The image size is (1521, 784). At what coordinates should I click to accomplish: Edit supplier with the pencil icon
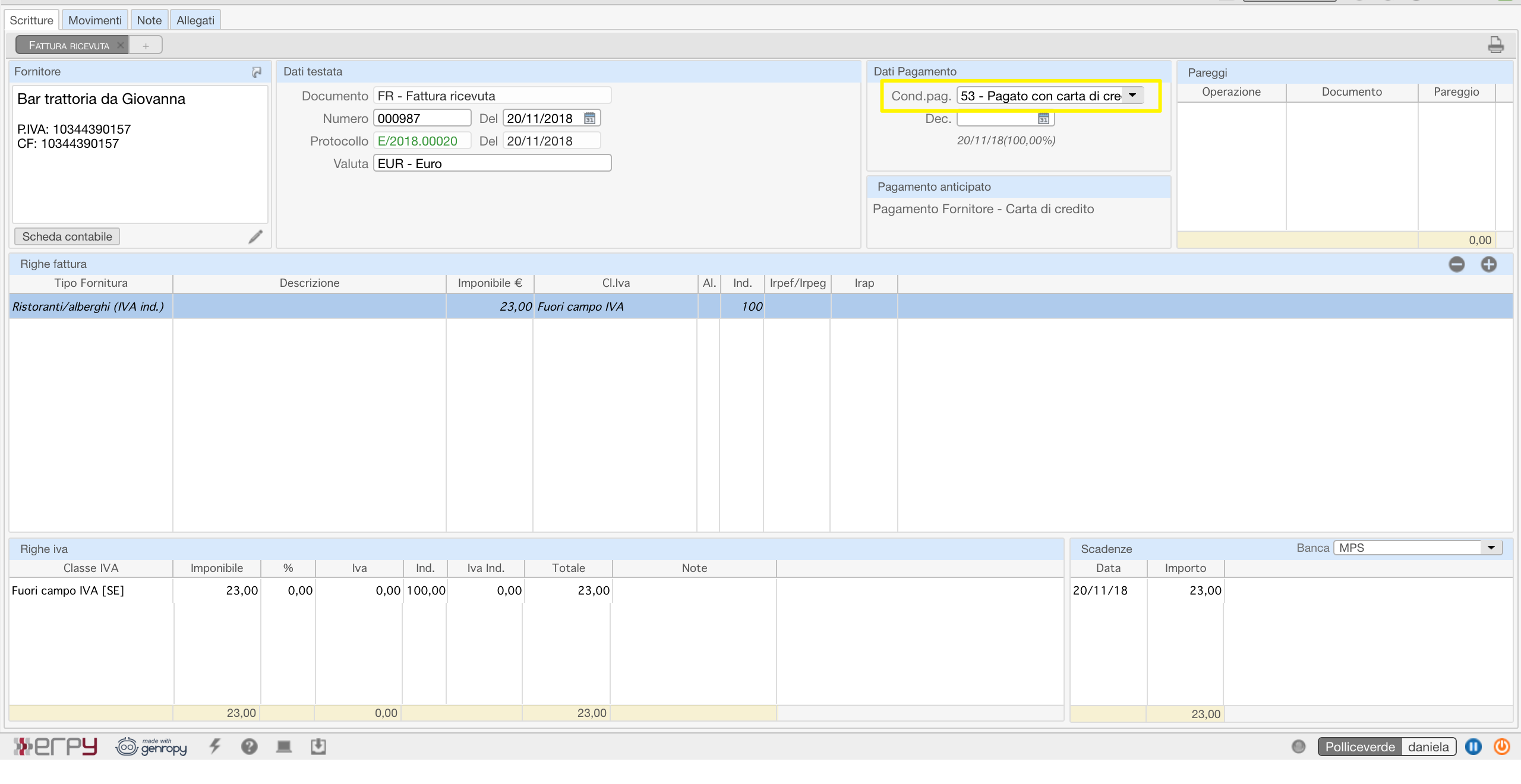(x=255, y=236)
